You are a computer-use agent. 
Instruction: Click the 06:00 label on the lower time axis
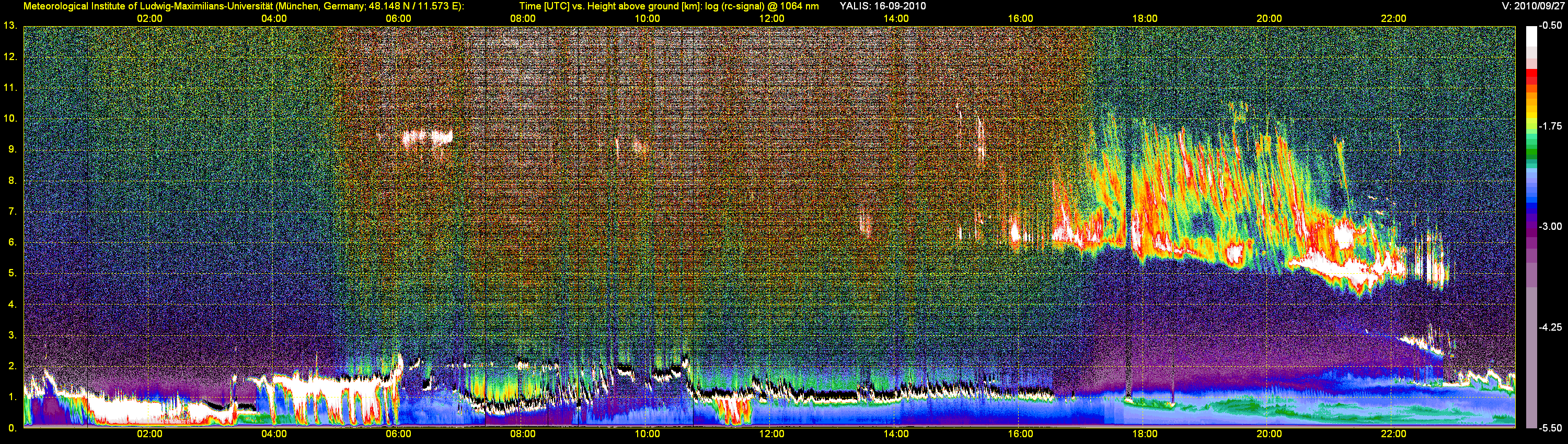click(398, 434)
